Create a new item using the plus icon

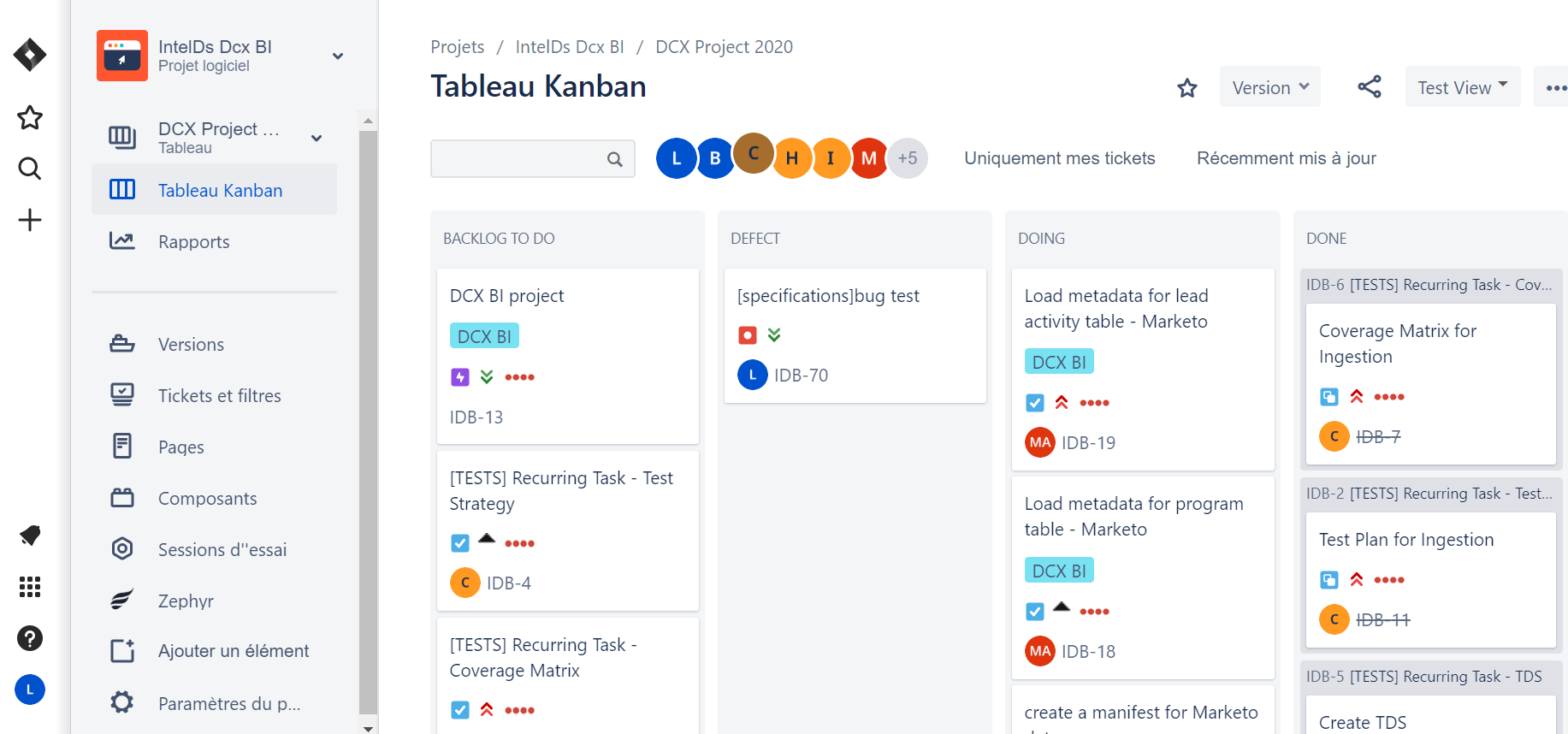[x=29, y=220]
